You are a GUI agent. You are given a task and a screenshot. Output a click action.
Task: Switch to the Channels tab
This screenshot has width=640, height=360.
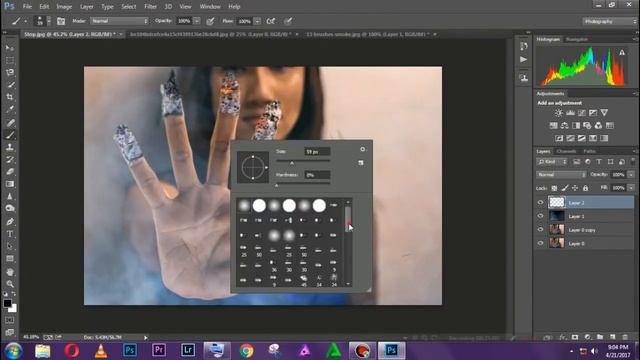pyautogui.click(x=567, y=151)
